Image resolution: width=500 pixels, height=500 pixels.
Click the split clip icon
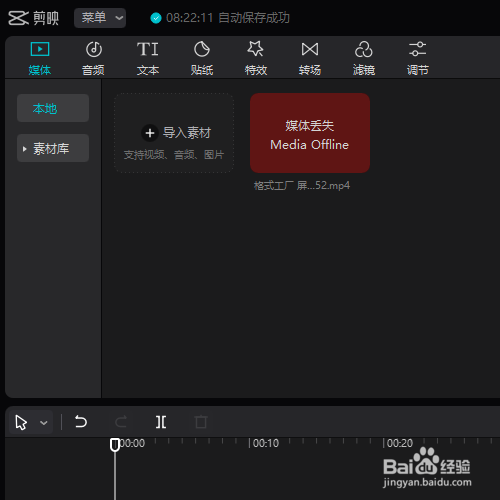point(161,422)
